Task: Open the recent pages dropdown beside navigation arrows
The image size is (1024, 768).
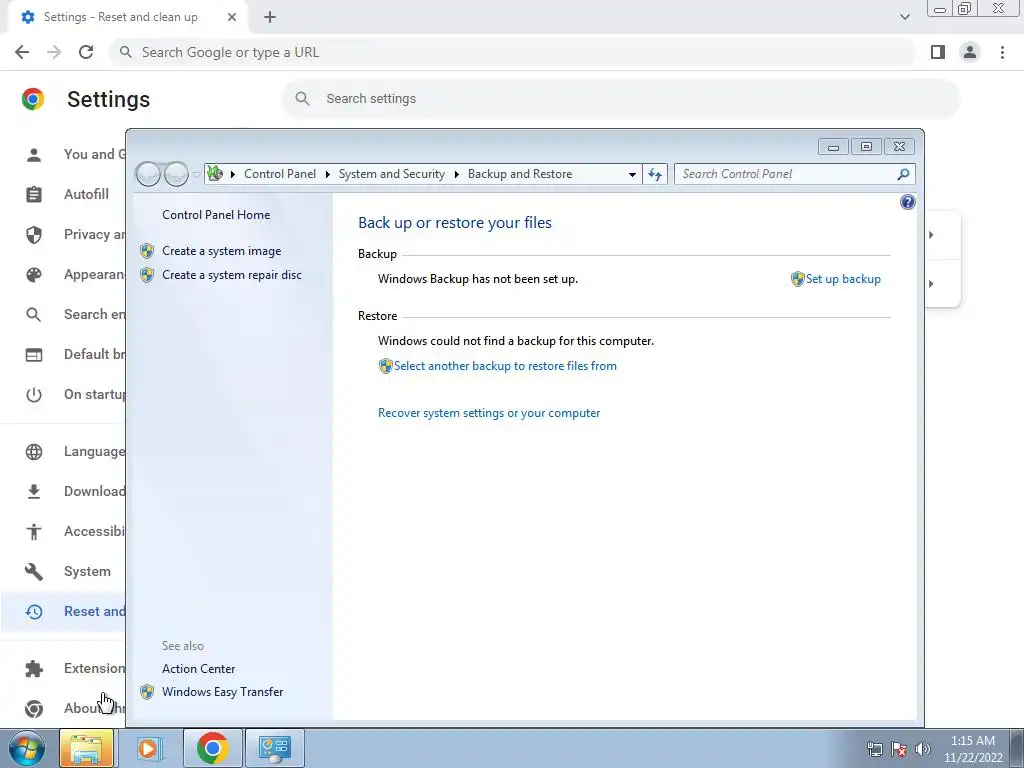Action: click(x=196, y=175)
